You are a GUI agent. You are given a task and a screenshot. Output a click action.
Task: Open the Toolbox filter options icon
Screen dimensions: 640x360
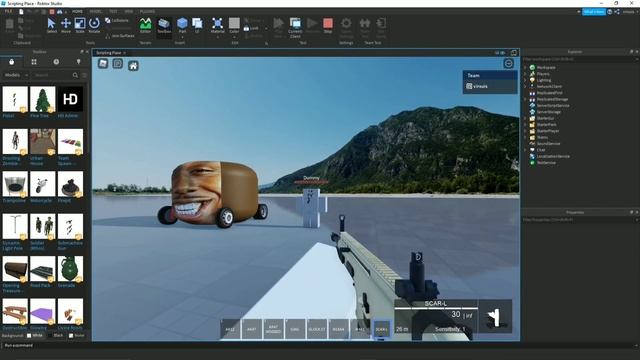tap(84, 75)
